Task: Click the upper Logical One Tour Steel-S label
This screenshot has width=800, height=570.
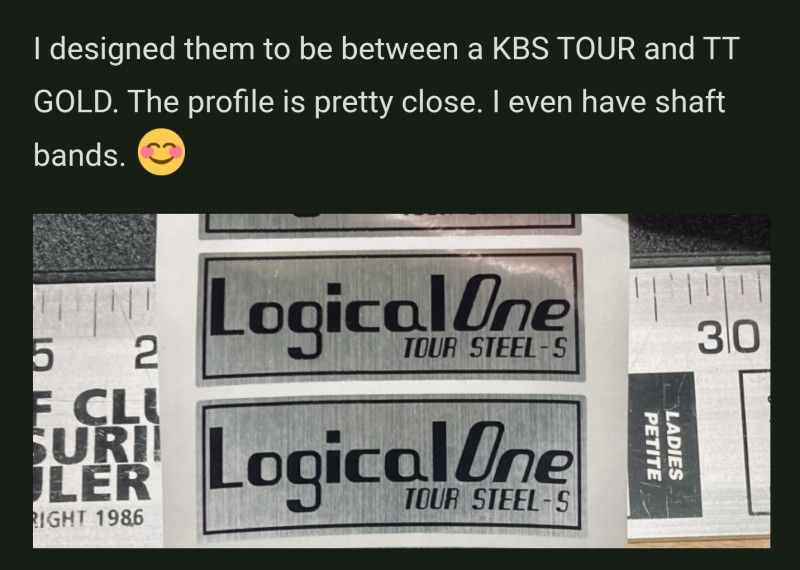Action: tap(390, 316)
